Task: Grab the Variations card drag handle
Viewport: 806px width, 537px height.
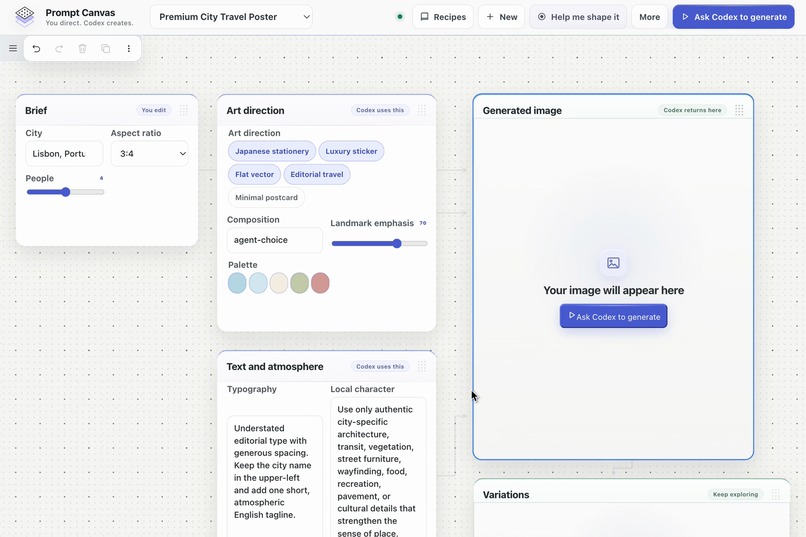Action: pyautogui.click(x=776, y=494)
